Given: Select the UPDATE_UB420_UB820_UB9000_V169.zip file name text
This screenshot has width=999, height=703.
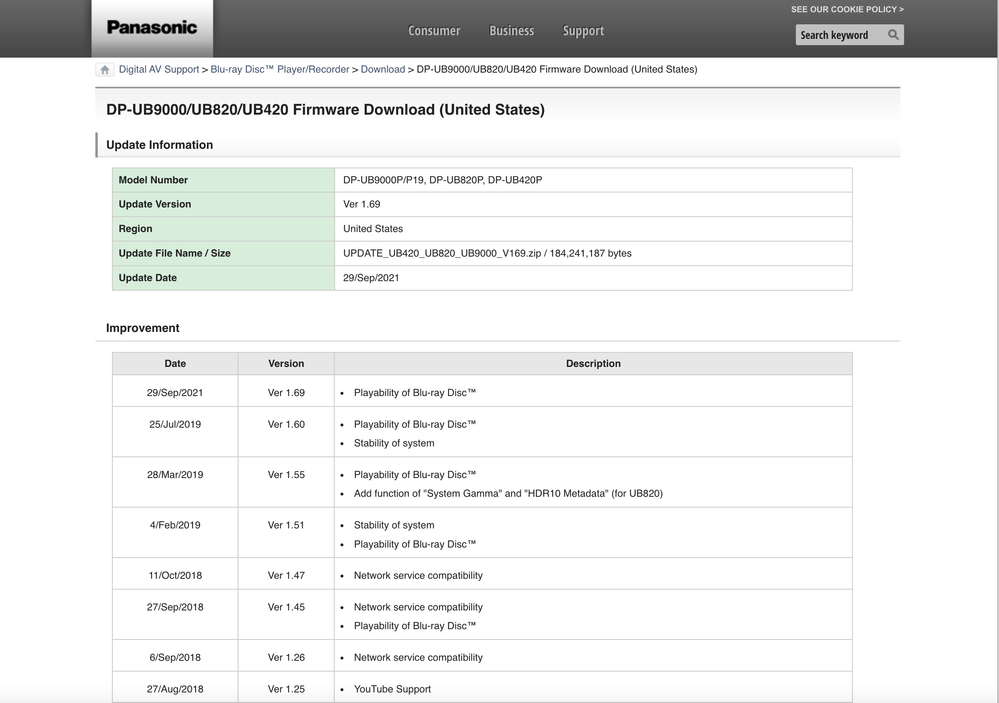Looking at the screenshot, I should pyautogui.click(x=442, y=254).
